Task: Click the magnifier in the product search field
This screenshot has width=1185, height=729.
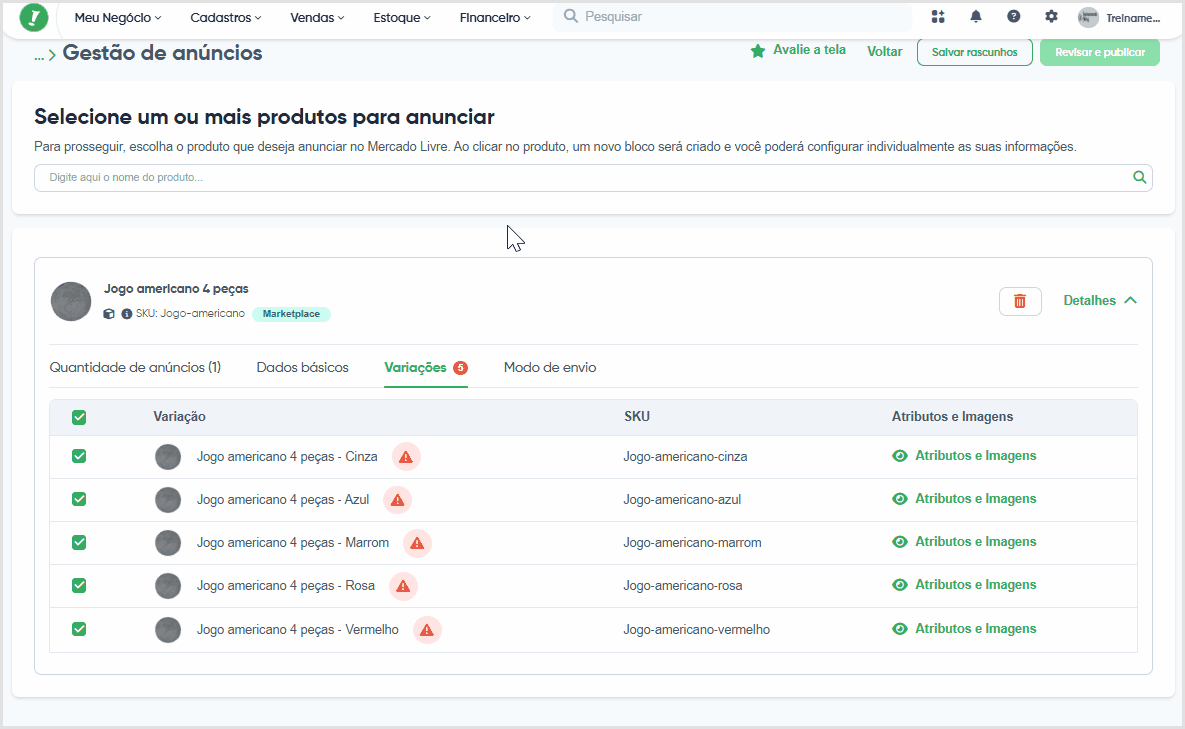Action: [x=1140, y=178]
